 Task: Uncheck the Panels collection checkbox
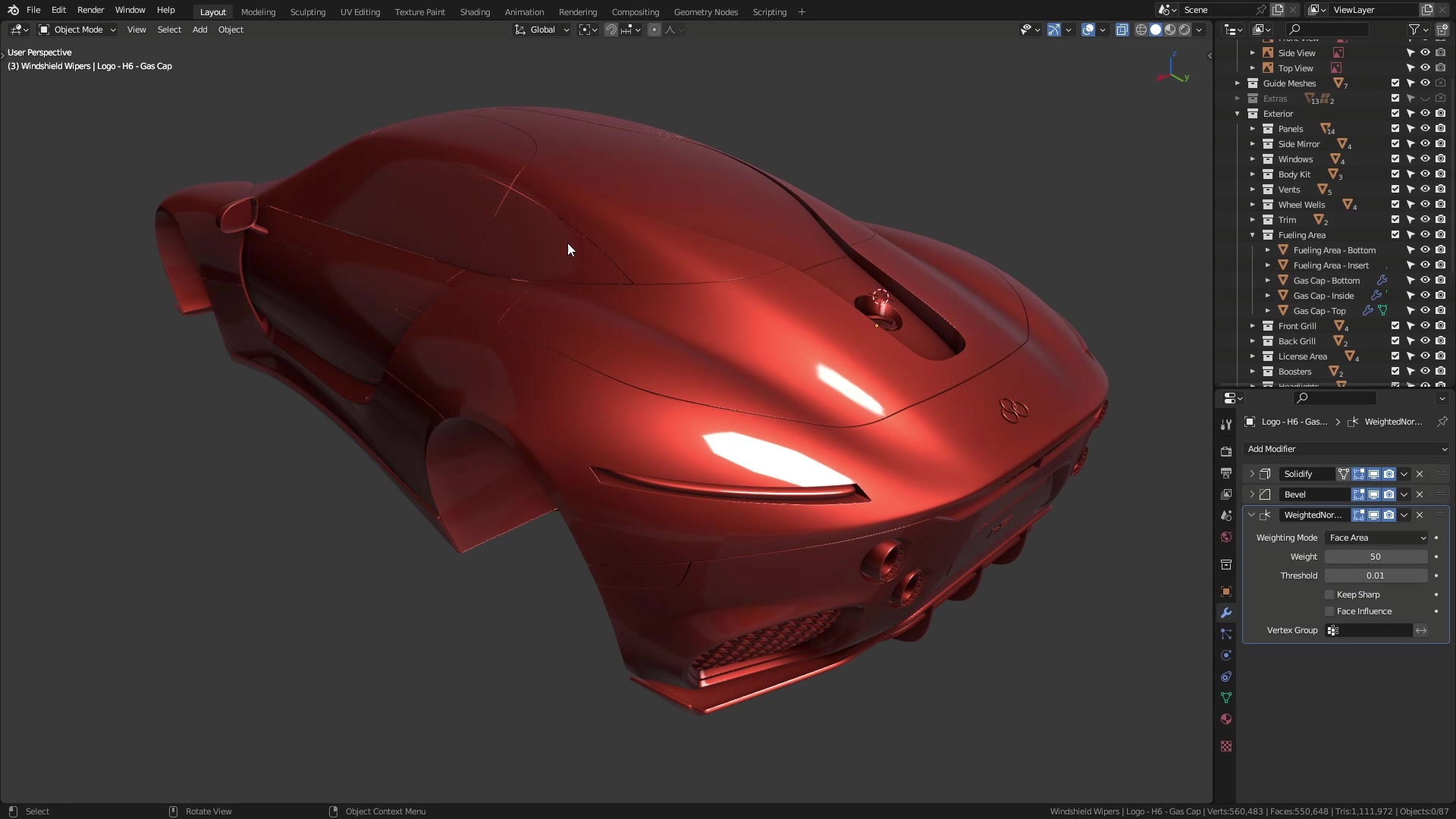(x=1395, y=129)
